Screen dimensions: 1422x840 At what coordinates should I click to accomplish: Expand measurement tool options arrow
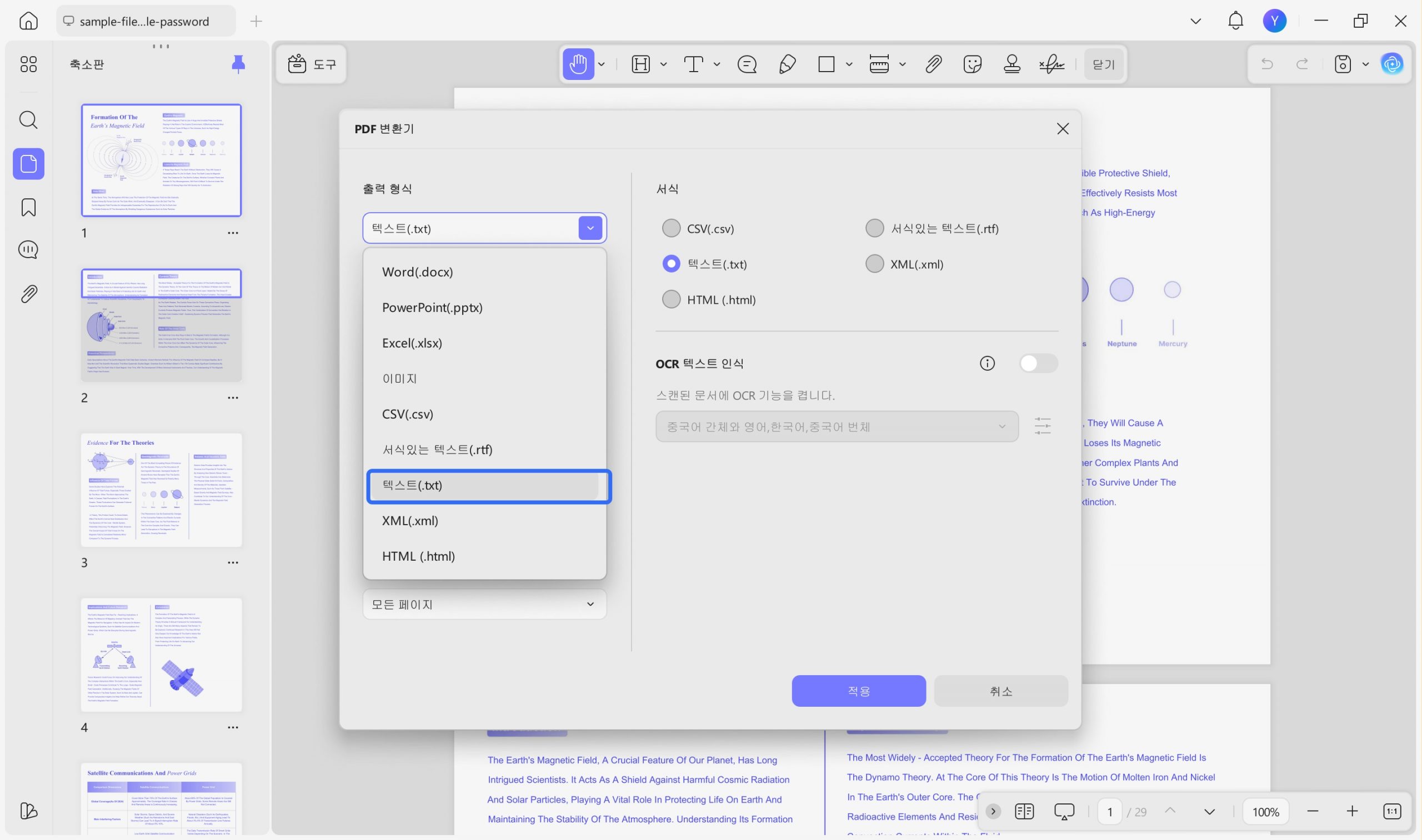pyautogui.click(x=902, y=64)
